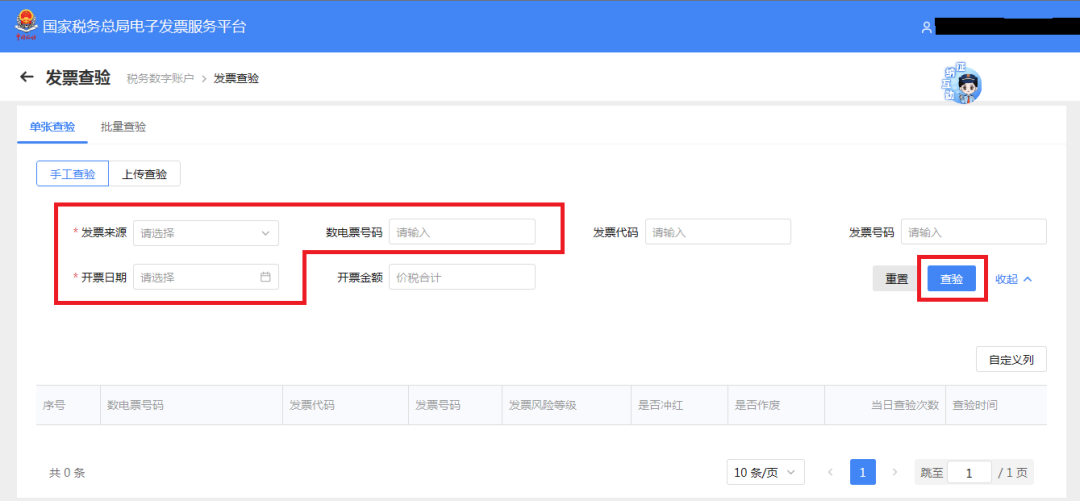Switch to the 单张查验 tab
1080x501 pixels.
coord(52,127)
